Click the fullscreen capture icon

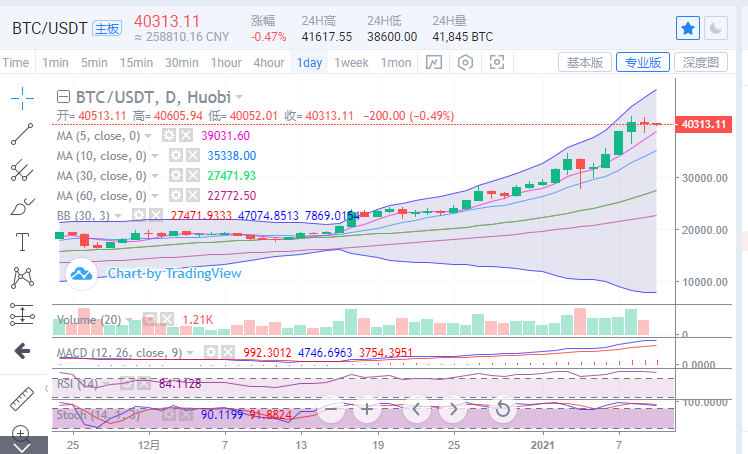pos(497,62)
